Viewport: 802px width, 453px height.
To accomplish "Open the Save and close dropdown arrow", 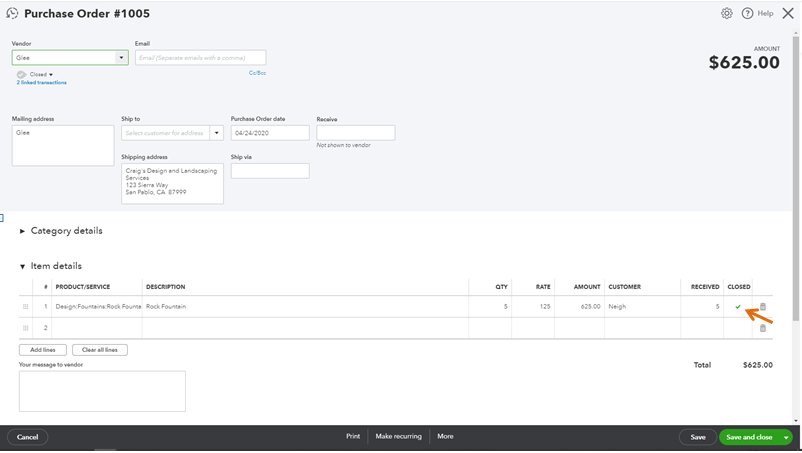I will pyautogui.click(x=787, y=438).
